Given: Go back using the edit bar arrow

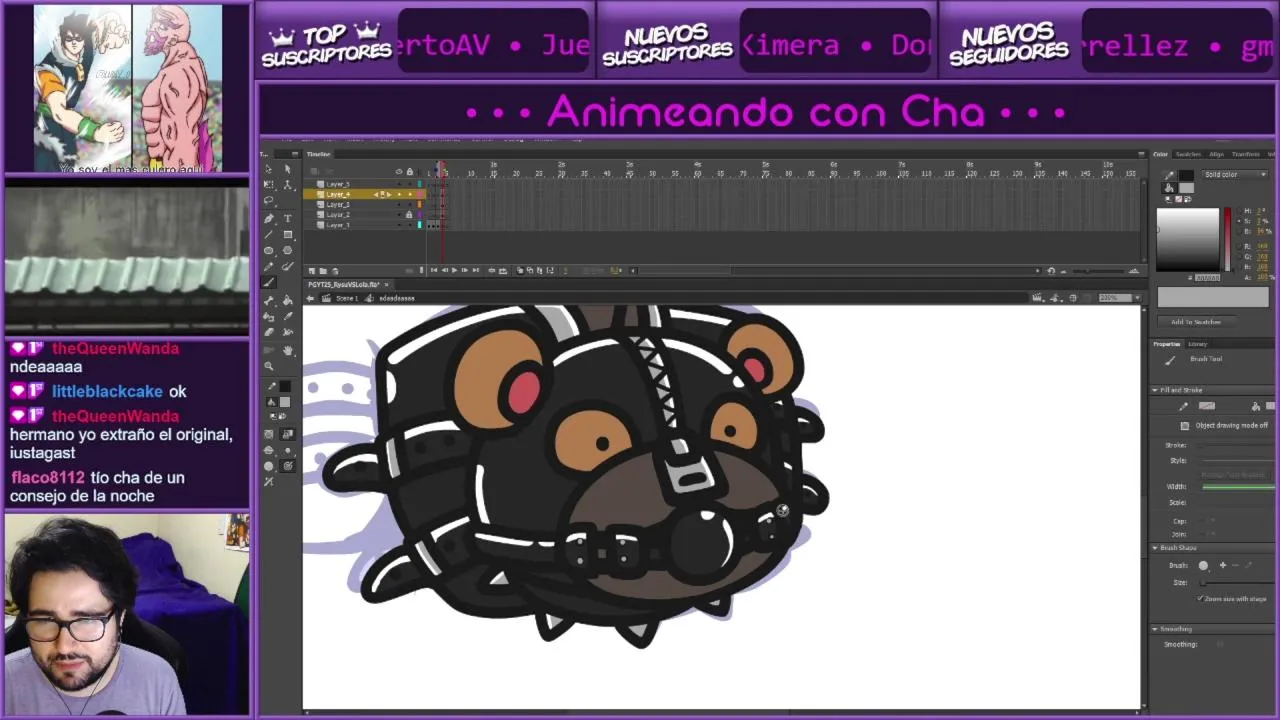Looking at the screenshot, I should 310,298.
